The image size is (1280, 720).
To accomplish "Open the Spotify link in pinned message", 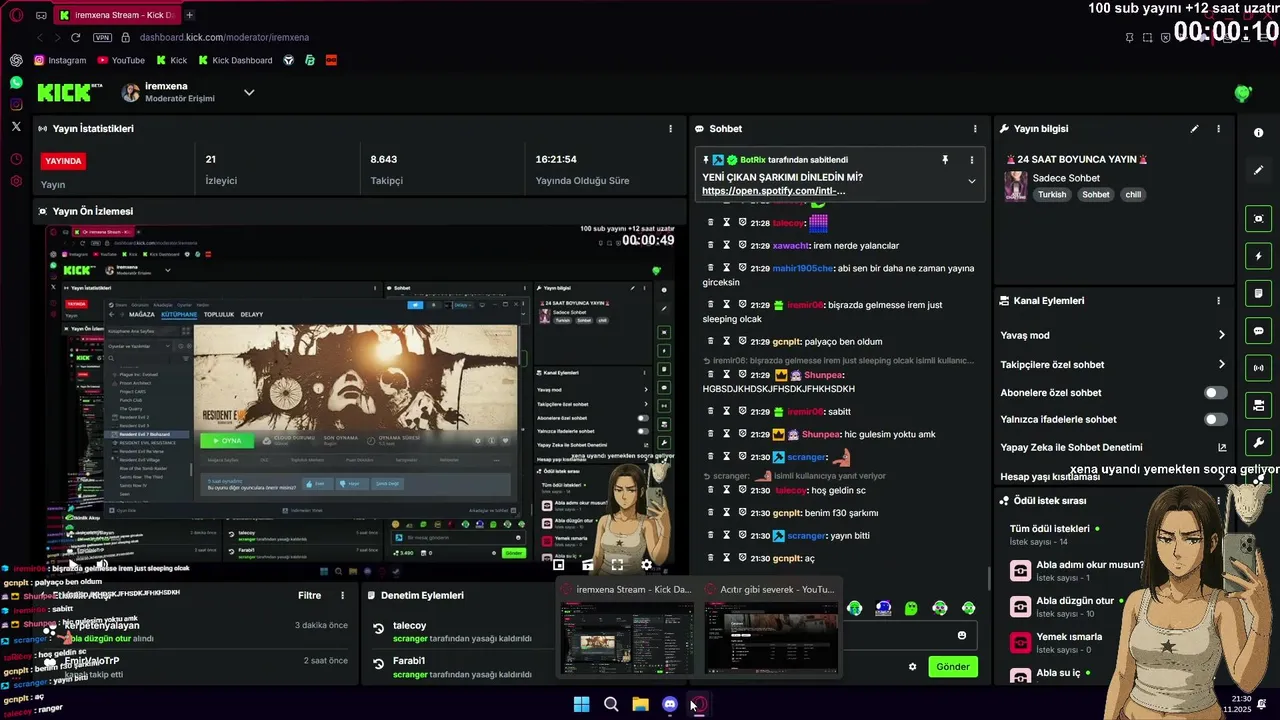I will coord(773,191).
